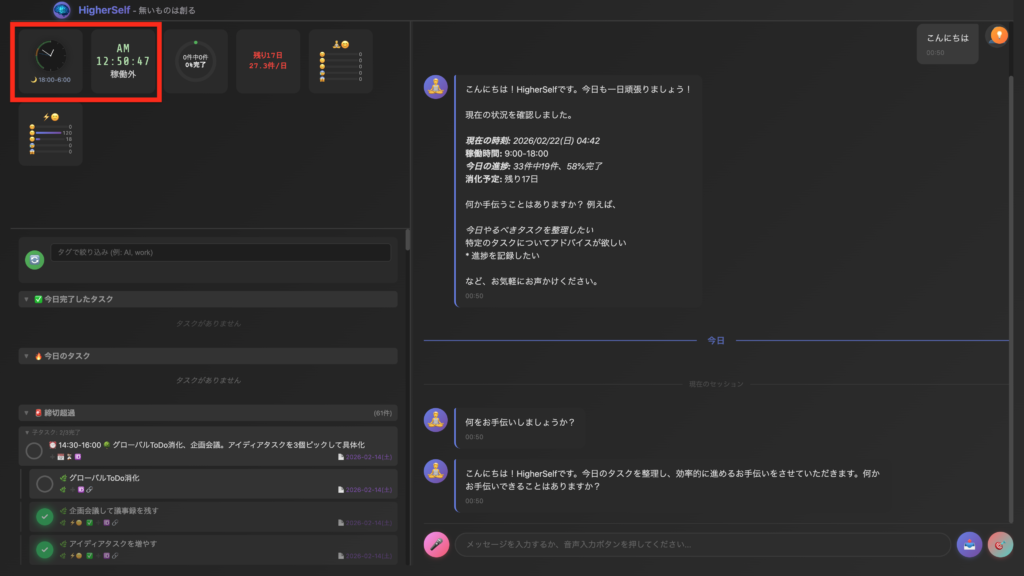This screenshot has width=1024, height=576.
Task: Click the purple send message icon
Action: coord(968,544)
